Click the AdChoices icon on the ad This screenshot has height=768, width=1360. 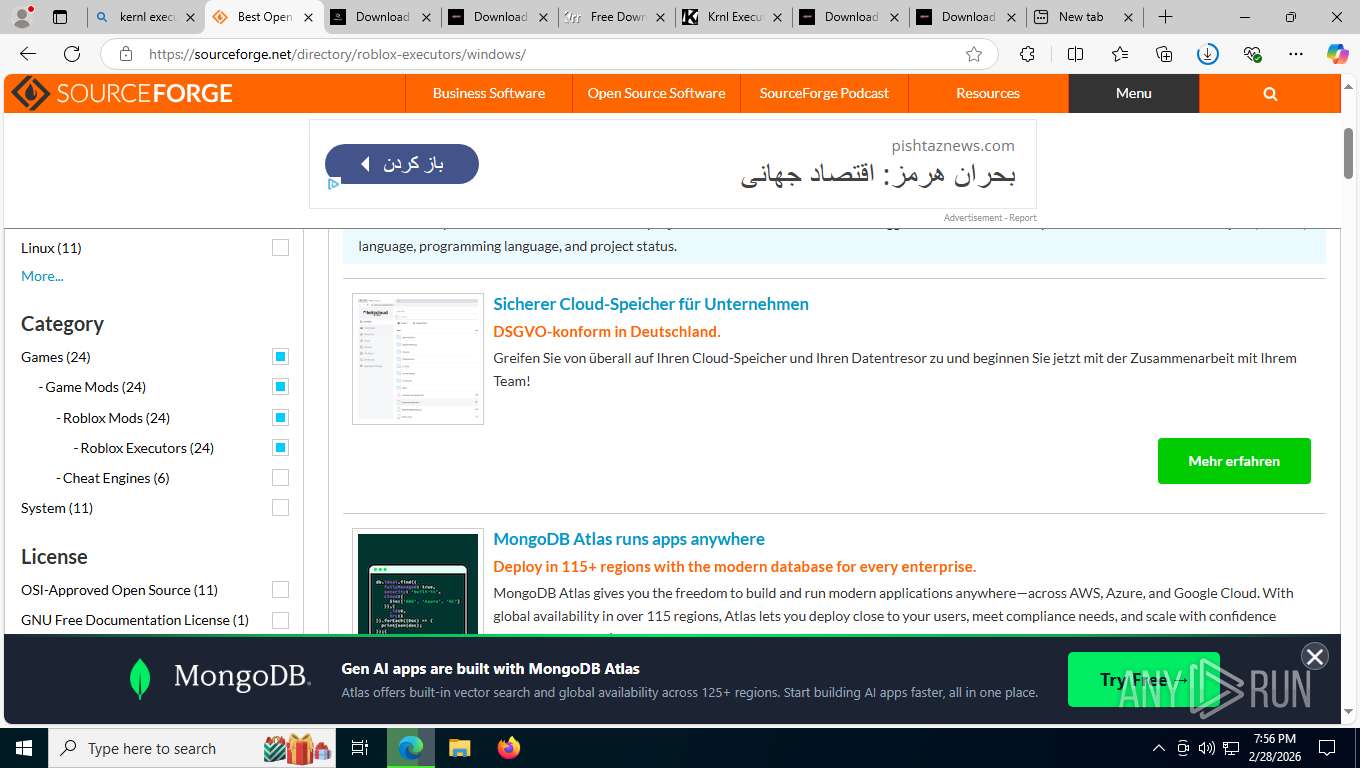tap(334, 183)
